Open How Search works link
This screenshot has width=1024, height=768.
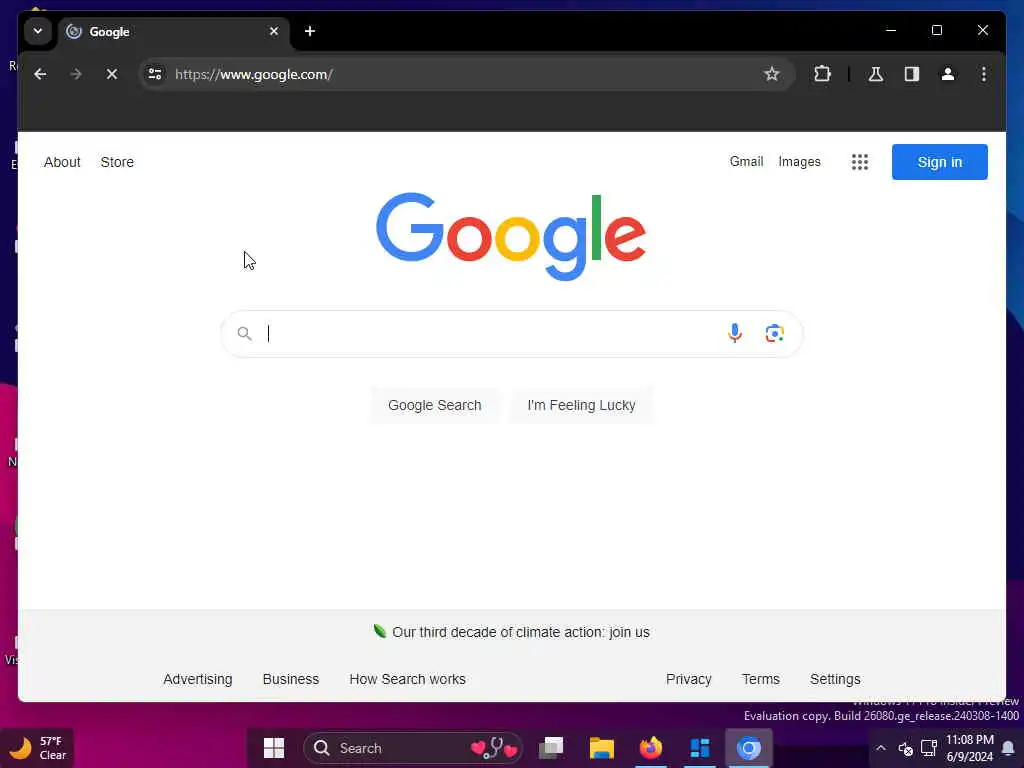click(408, 679)
